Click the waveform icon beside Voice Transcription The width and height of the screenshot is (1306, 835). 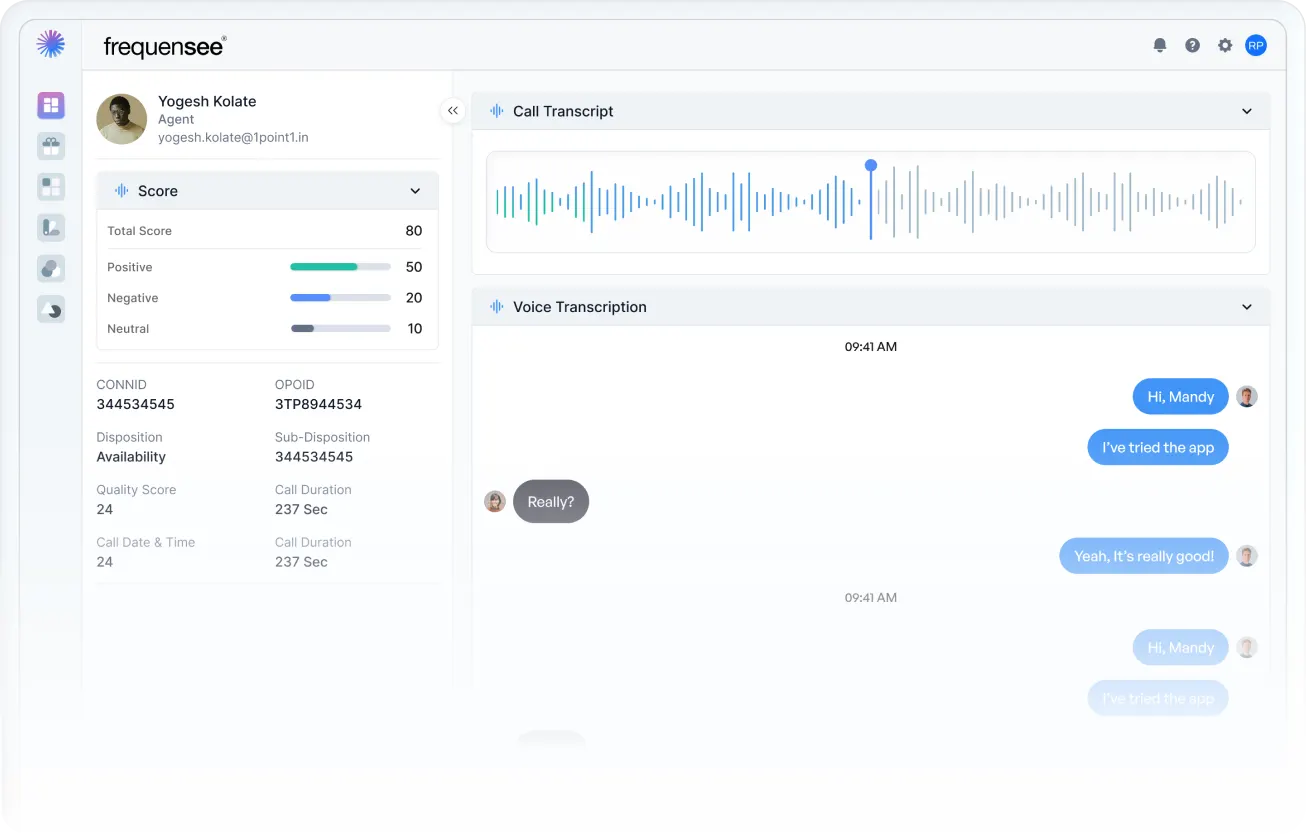(497, 307)
